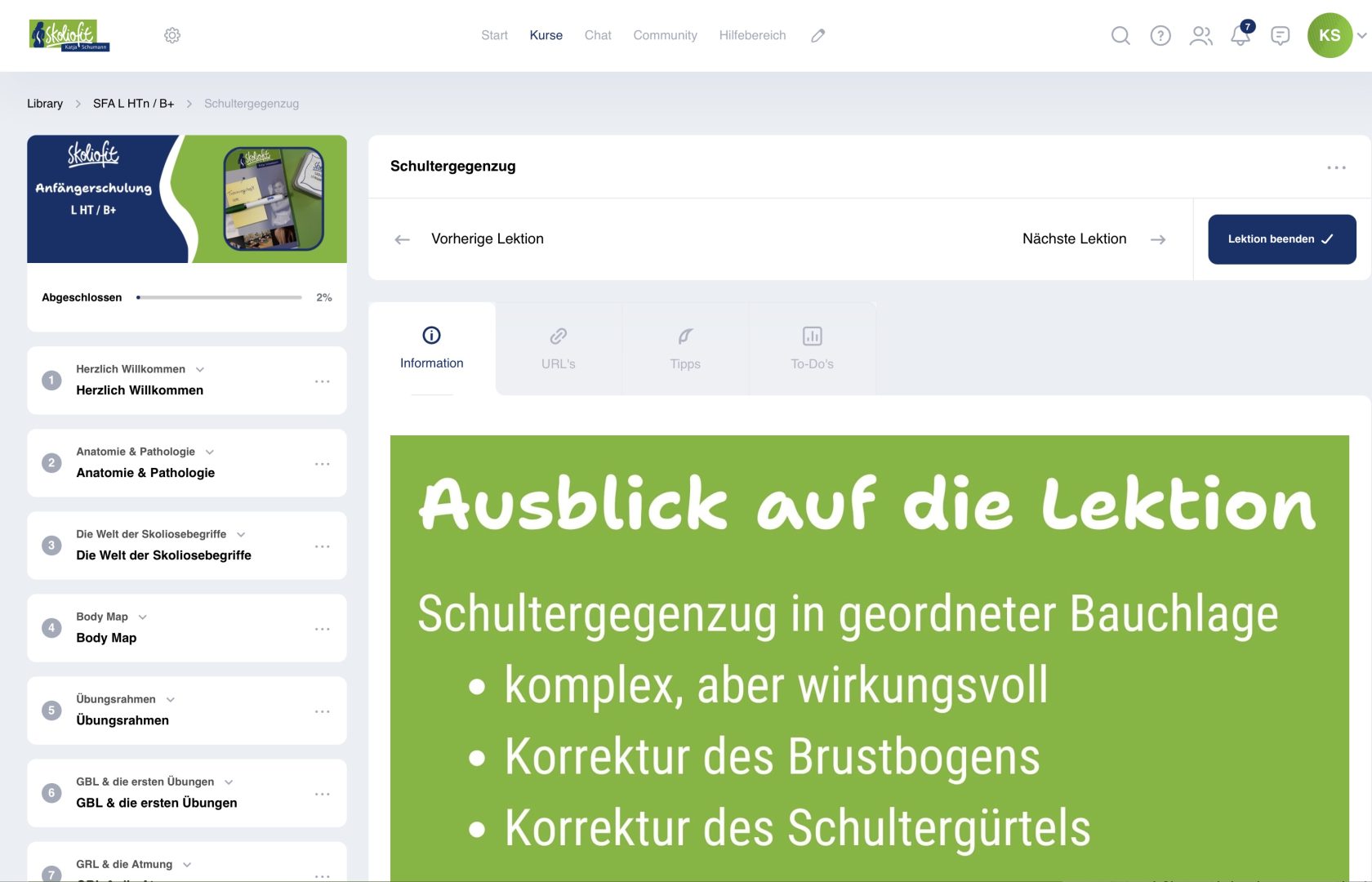Screen dimensions: 1372x882
Task: Collapse the Body Map module chevron
Action: [x=143, y=617]
